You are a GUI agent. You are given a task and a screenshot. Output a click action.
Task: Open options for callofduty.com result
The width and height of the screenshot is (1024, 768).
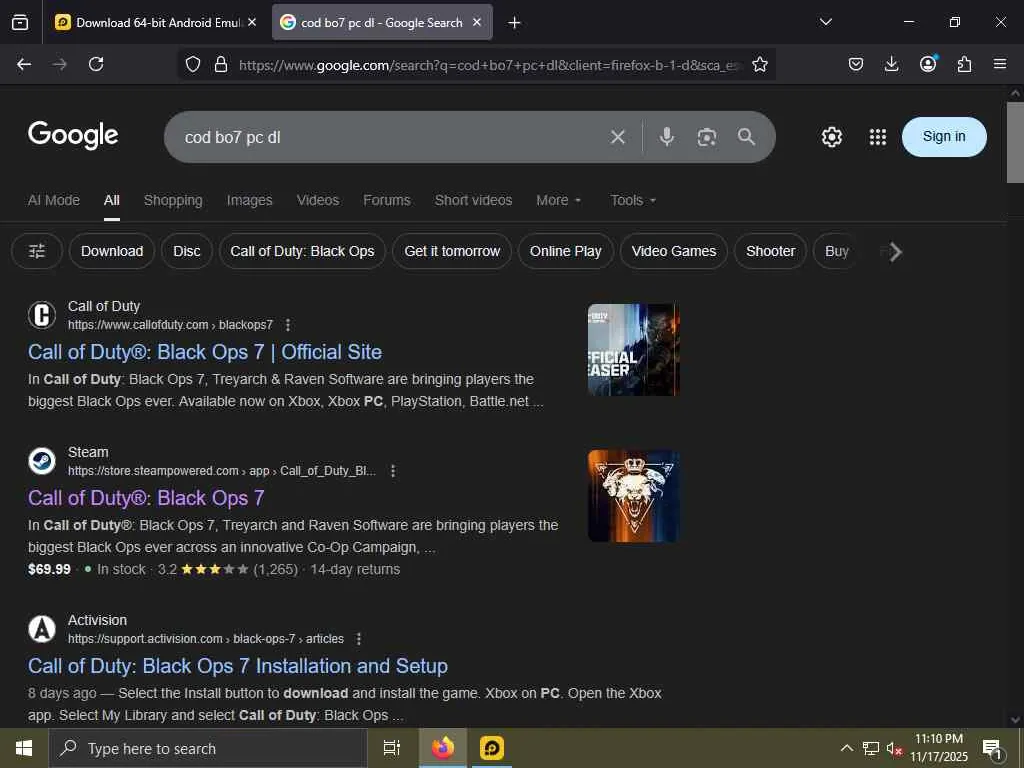(288, 325)
